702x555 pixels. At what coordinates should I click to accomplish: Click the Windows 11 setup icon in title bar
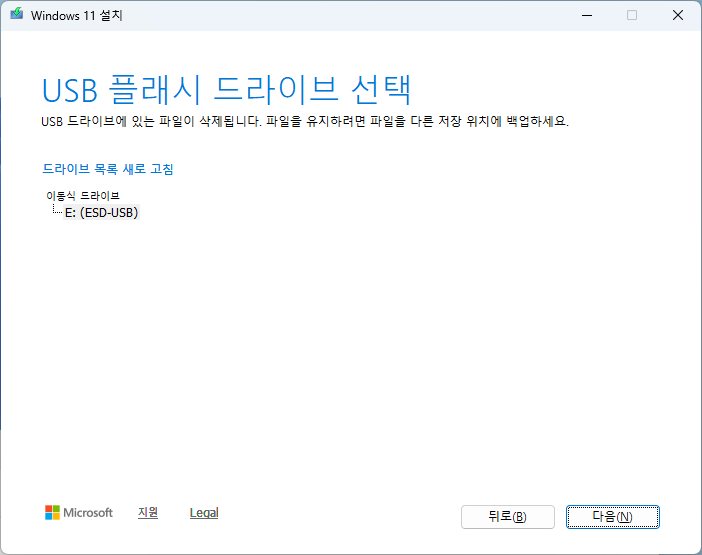pyautogui.click(x=17, y=14)
